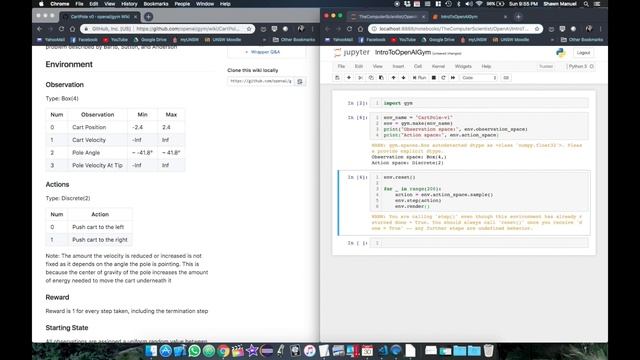
Task: Open YouTube bookmark in left window
Action: click(116, 40)
